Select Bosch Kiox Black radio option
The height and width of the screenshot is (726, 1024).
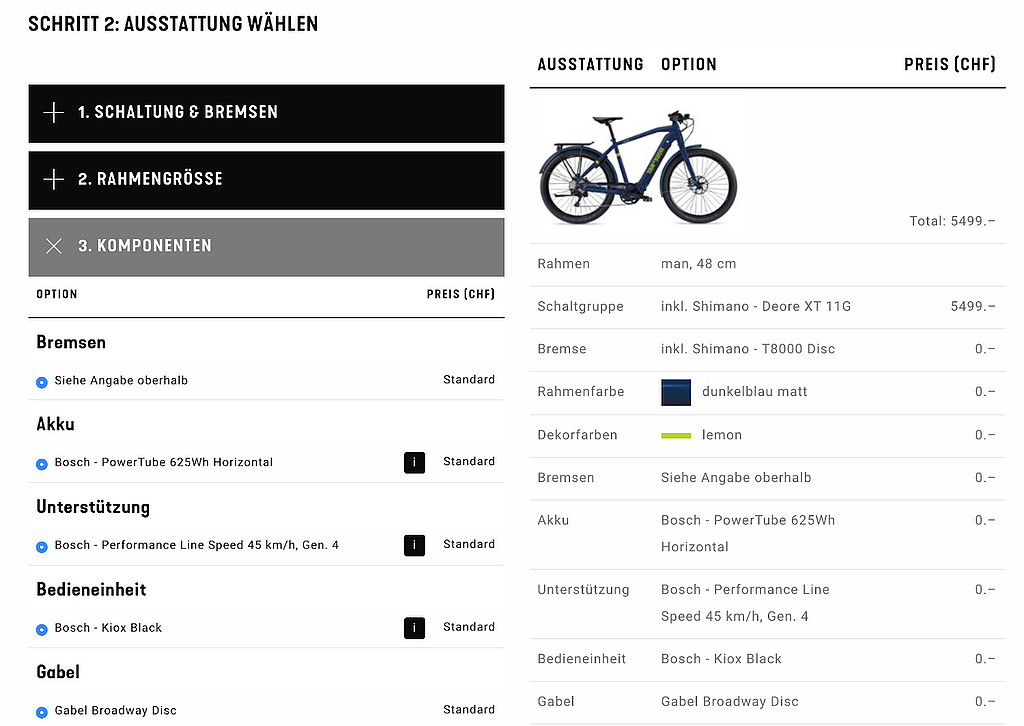[x=42, y=629]
